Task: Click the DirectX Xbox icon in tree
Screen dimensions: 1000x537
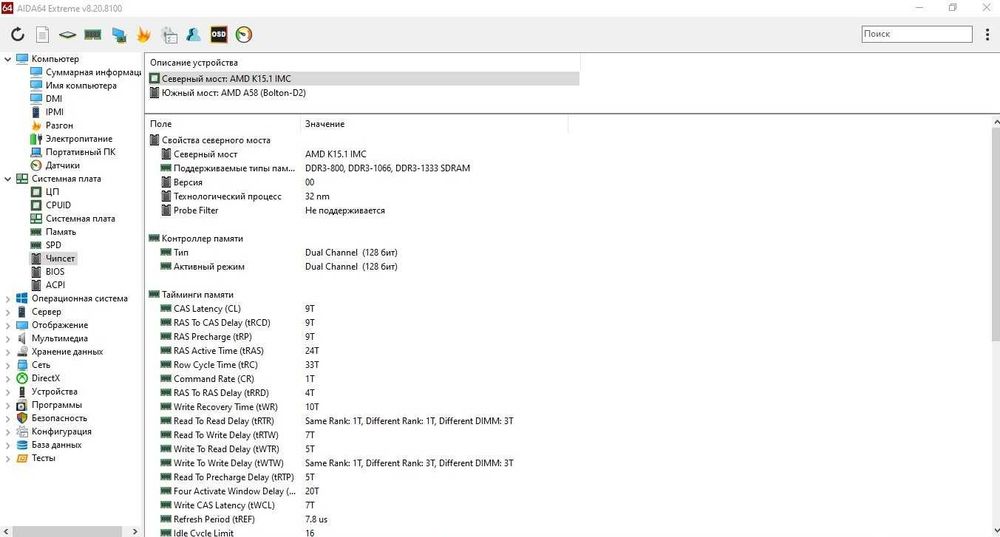Action: point(22,378)
